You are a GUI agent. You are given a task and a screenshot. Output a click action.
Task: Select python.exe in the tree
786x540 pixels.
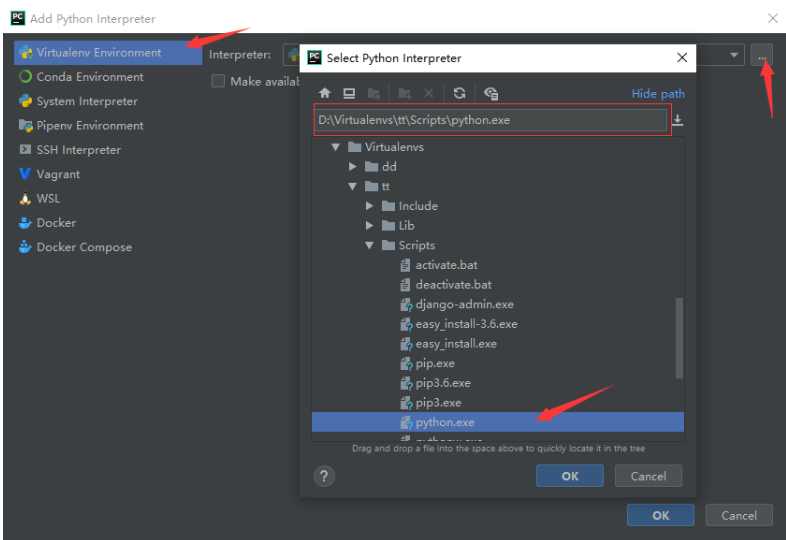click(x=497, y=422)
